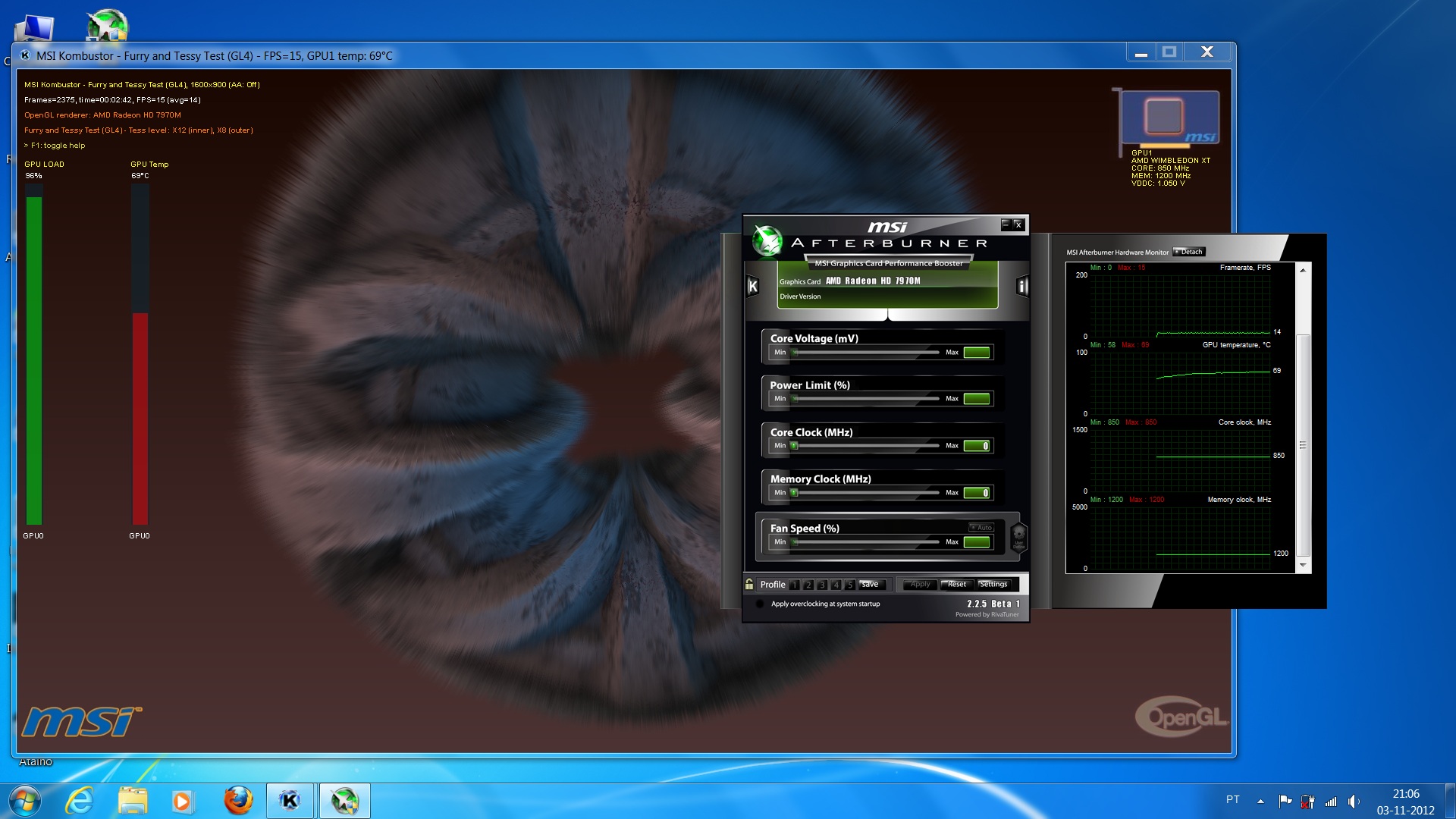Click the Core Voltage value field
Screen dimensions: 1456x819
pyautogui.click(x=977, y=353)
